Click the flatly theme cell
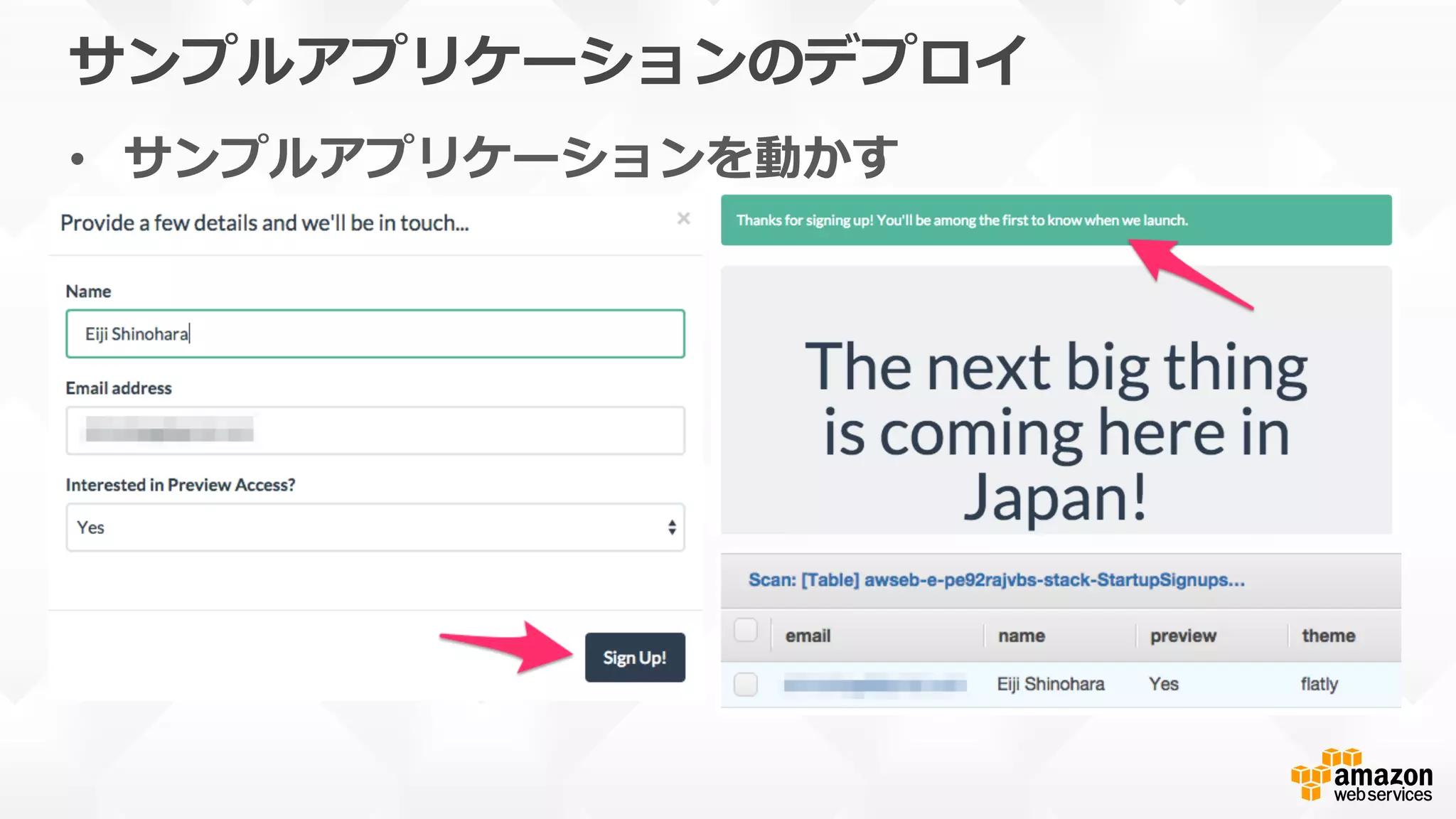This screenshot has height=819, width=1456. coord(1319,684)
